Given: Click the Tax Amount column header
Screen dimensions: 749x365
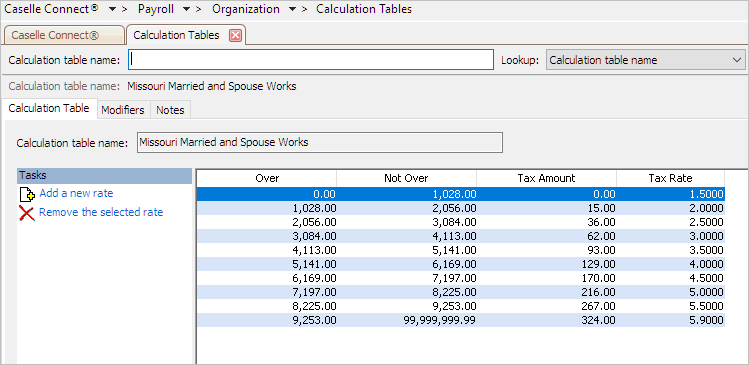Looking at the screenshot, I should pos(546,179).
